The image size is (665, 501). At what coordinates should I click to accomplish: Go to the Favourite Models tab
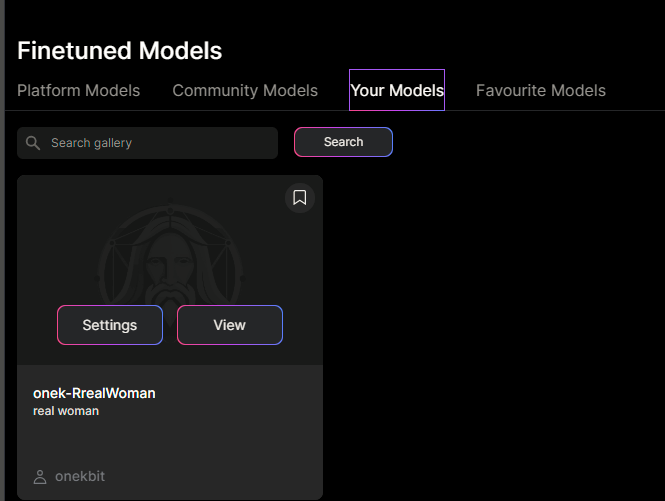point(540,90)
